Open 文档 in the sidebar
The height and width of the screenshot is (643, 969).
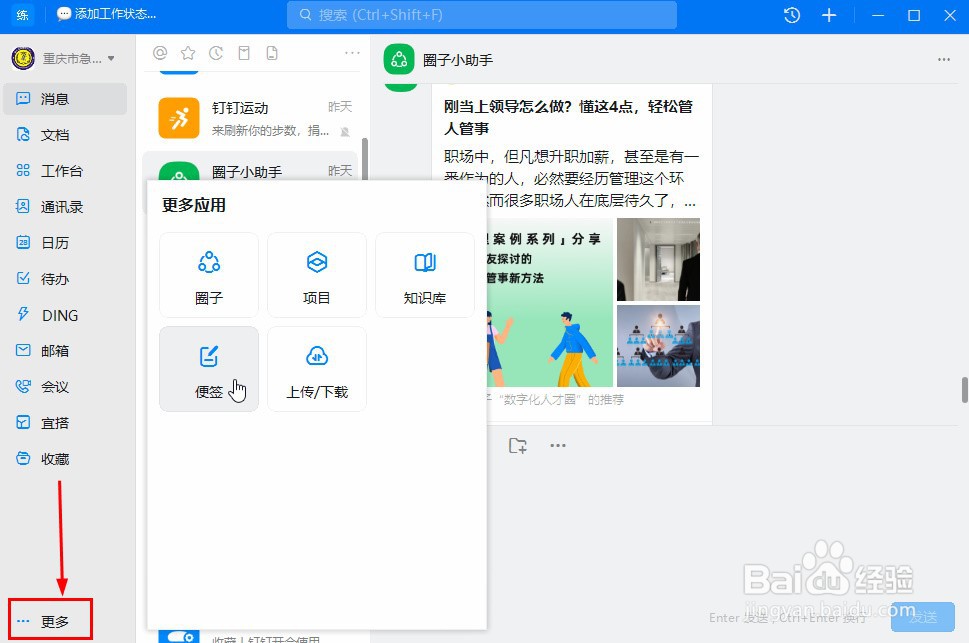(65, 135)
